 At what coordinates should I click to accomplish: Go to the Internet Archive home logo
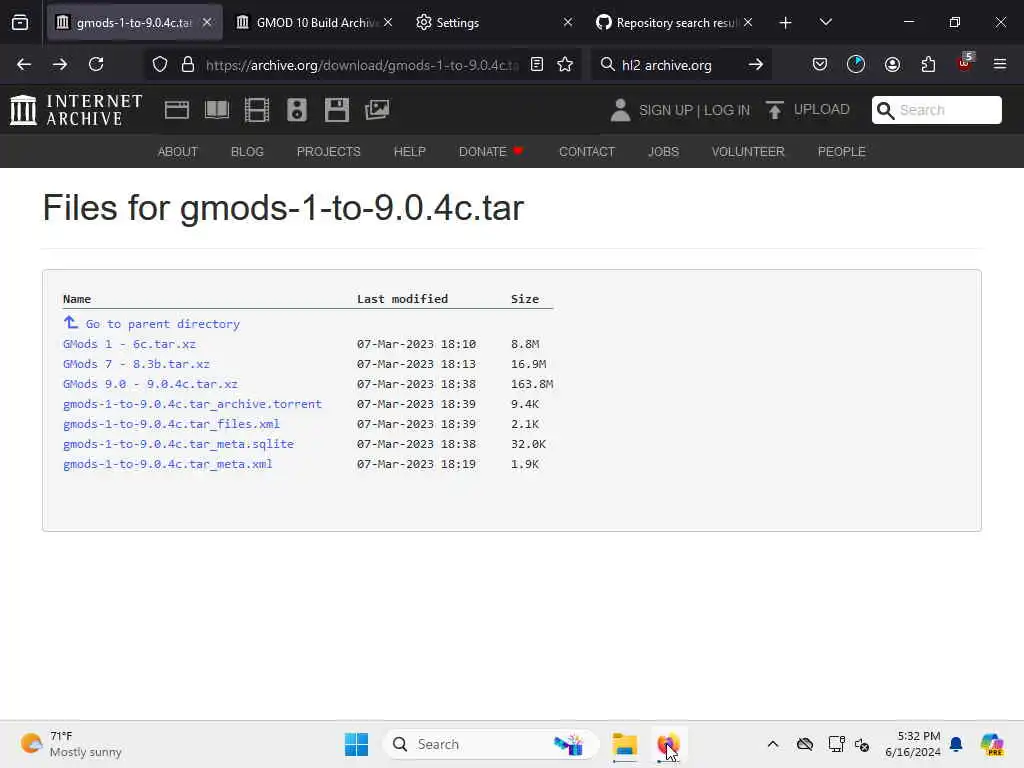(76, 110)
